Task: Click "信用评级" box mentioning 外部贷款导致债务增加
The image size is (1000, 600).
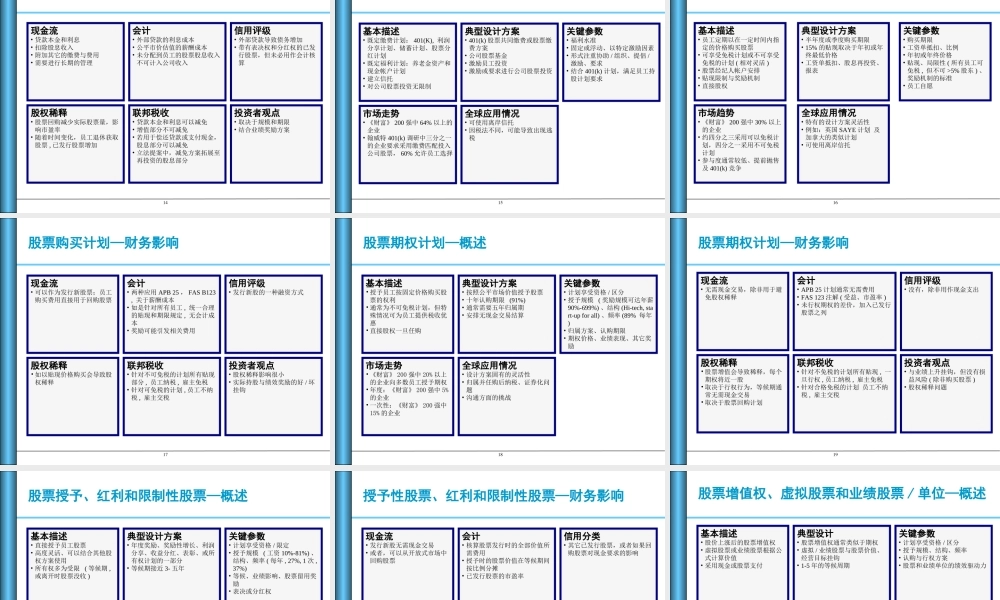Action: click(x=276, y=61)
